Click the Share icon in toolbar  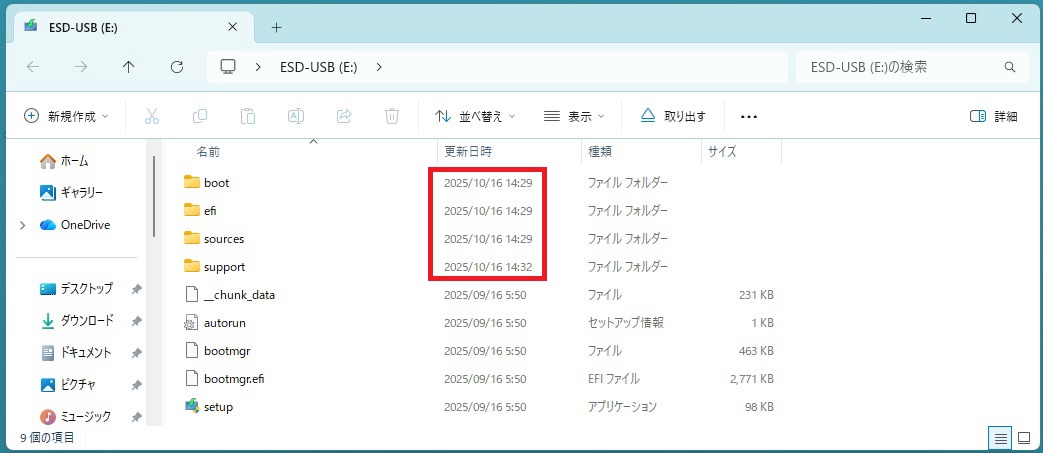pyautogui.click(x=344, y=116)
